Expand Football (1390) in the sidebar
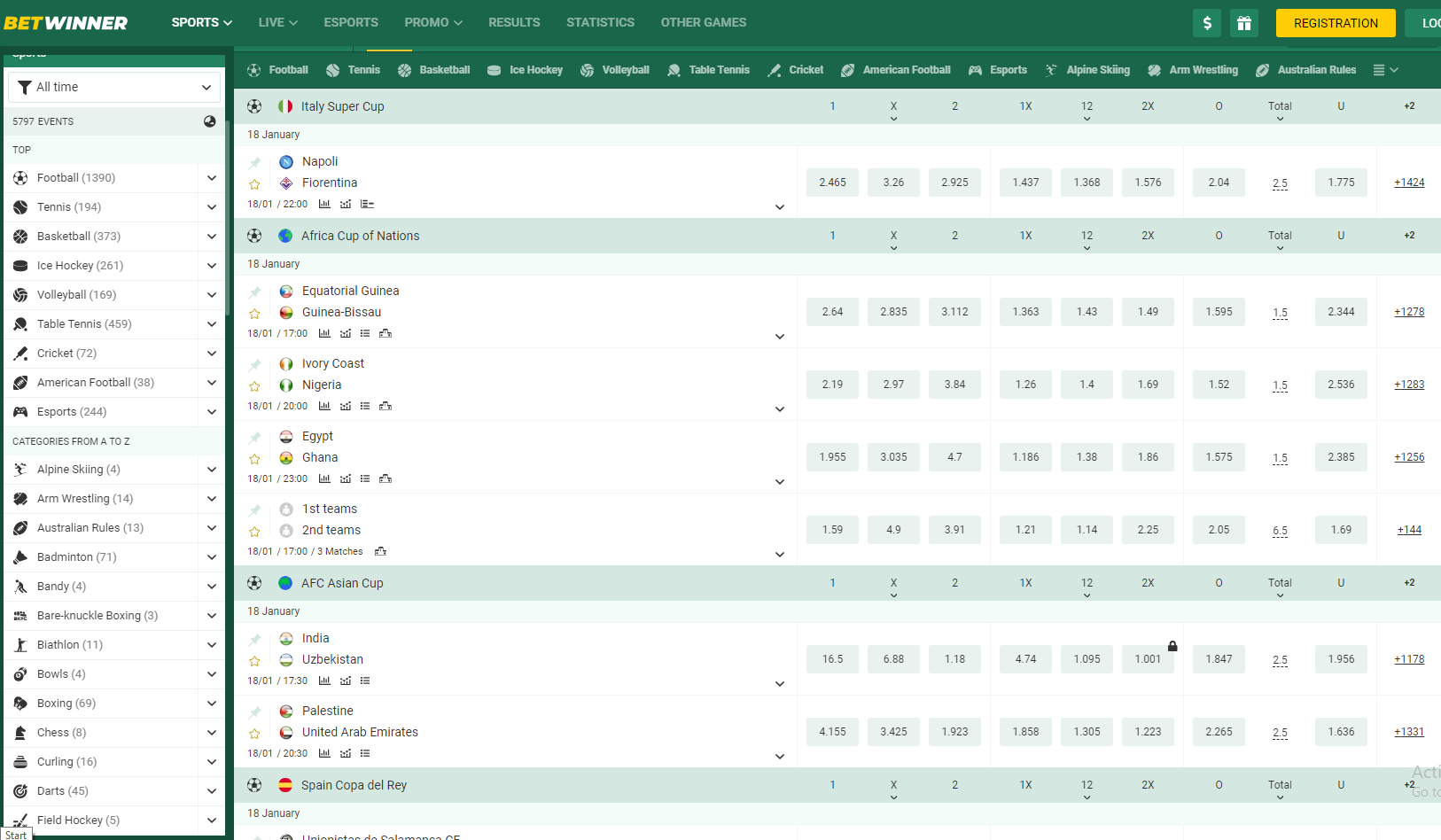This screenshot has width=1441, height=840. point(211,178)
